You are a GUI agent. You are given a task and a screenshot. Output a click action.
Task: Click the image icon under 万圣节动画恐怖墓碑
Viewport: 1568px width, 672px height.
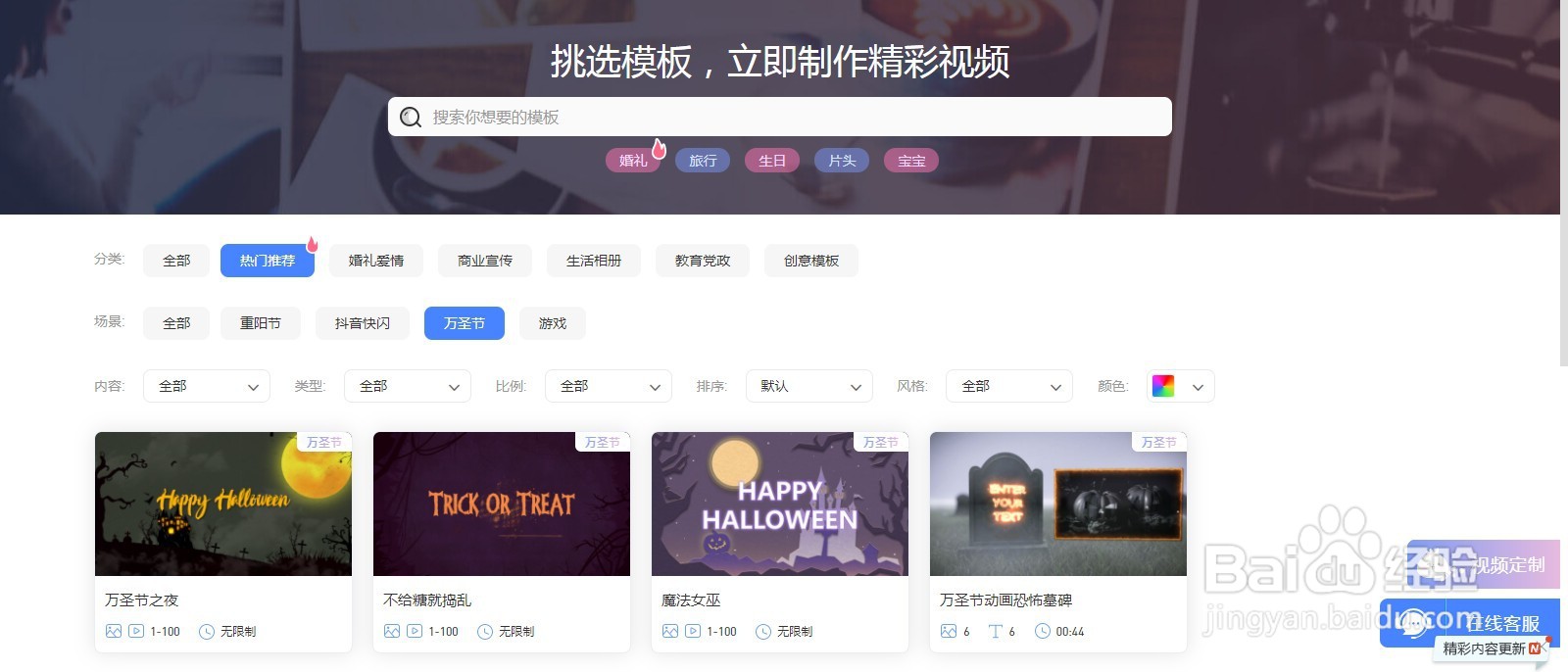tap(949, 631)
